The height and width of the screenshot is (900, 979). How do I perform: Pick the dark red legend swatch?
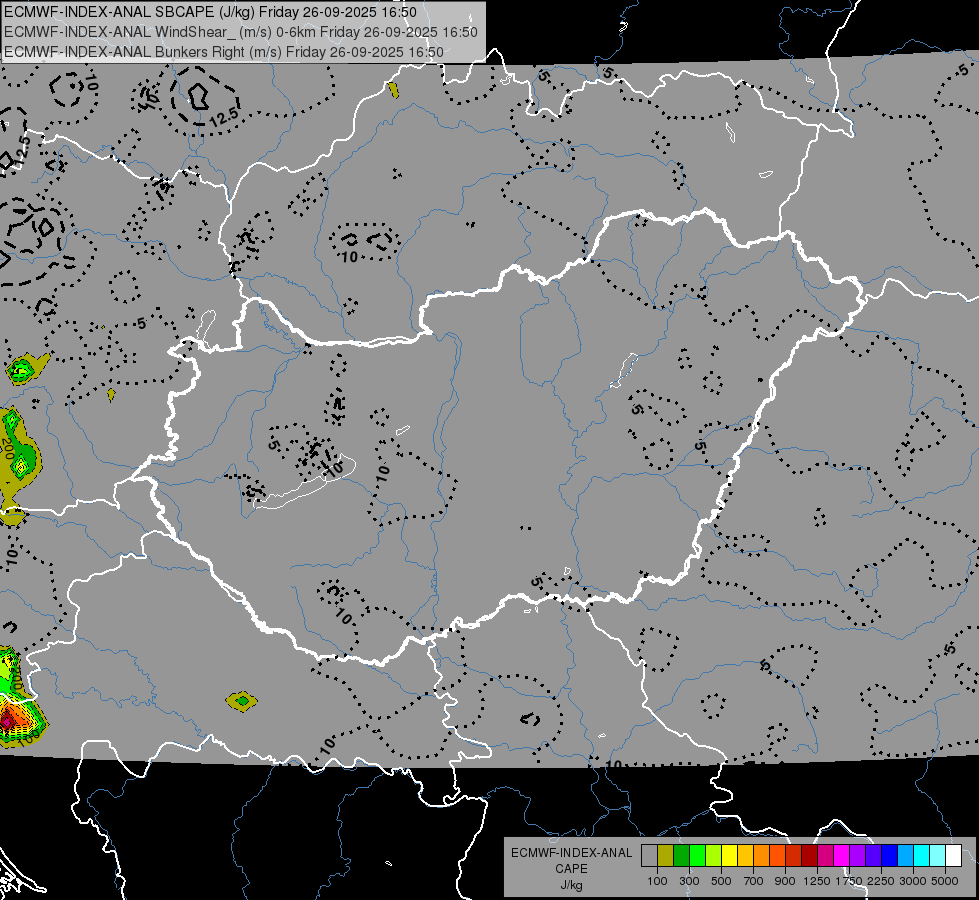tap(810, 855)
